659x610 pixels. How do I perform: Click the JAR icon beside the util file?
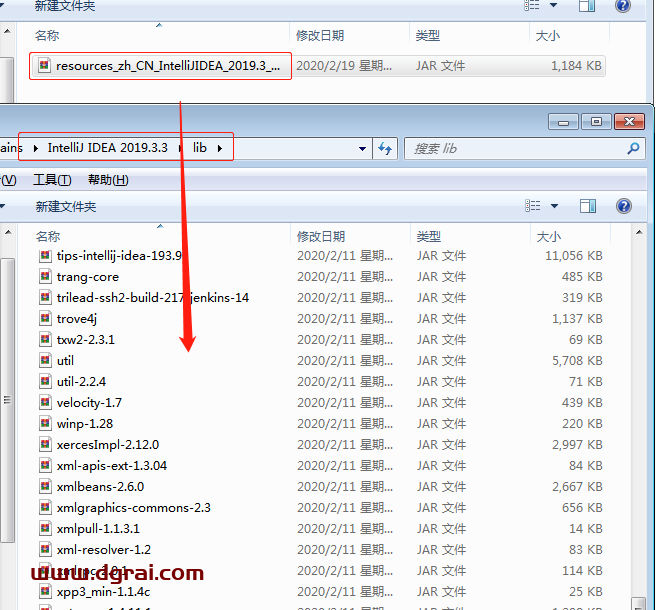click(45, 361)
